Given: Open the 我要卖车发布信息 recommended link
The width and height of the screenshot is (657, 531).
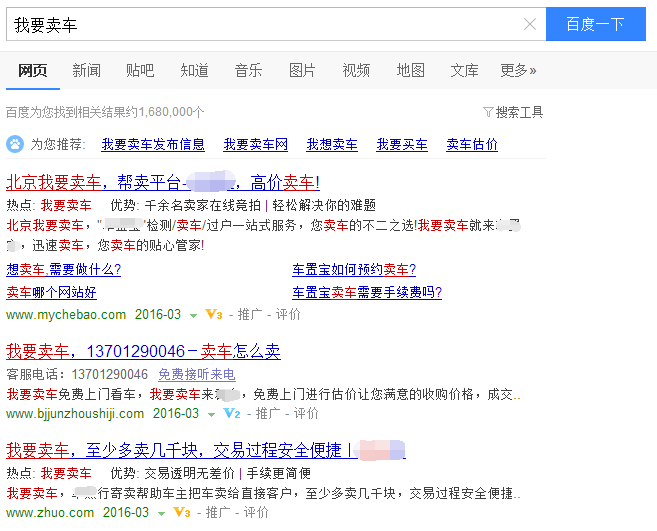Looking at the screenshot, I should pos(153,145).
